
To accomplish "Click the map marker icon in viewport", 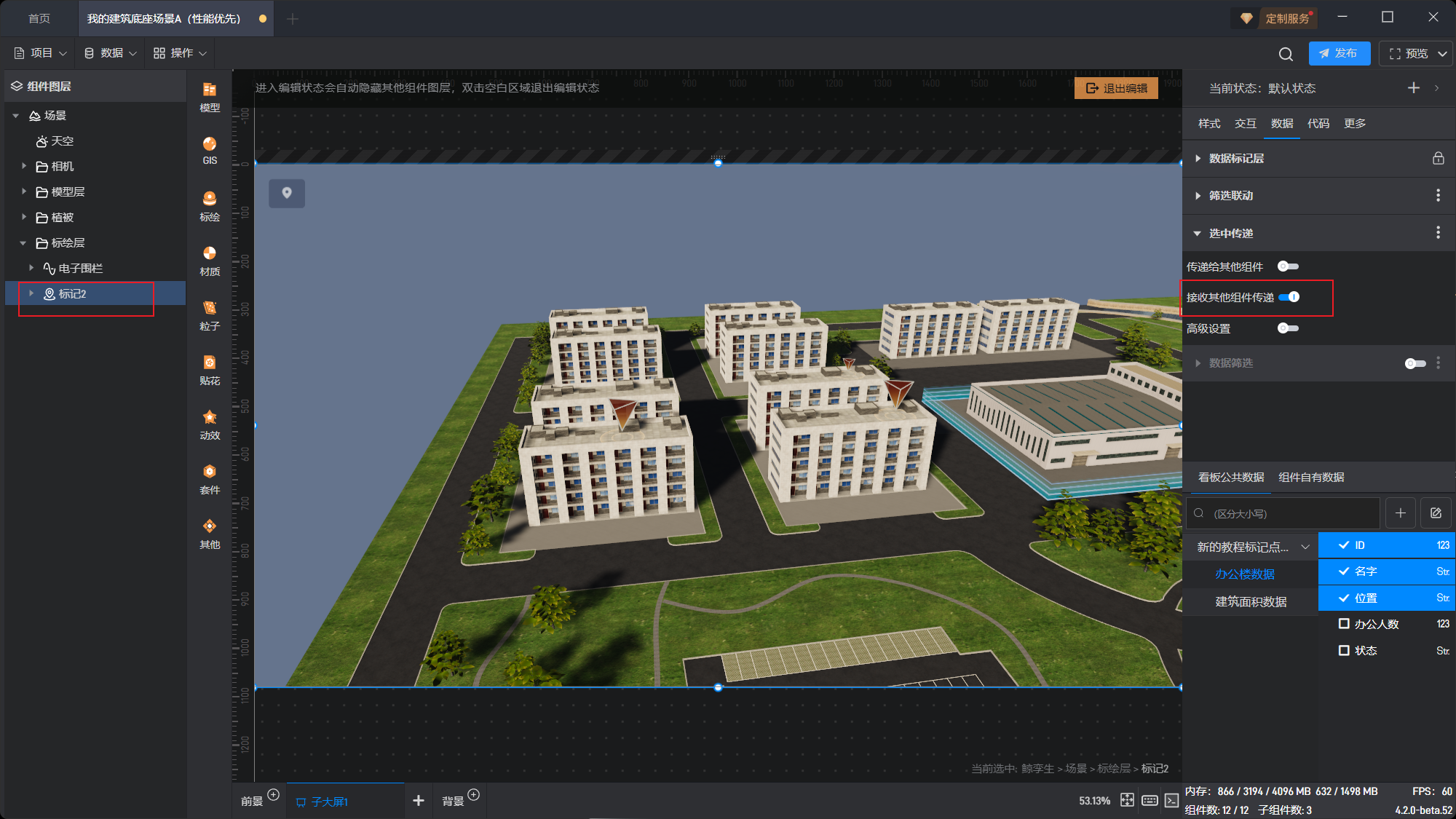I will tap(287, 193).
